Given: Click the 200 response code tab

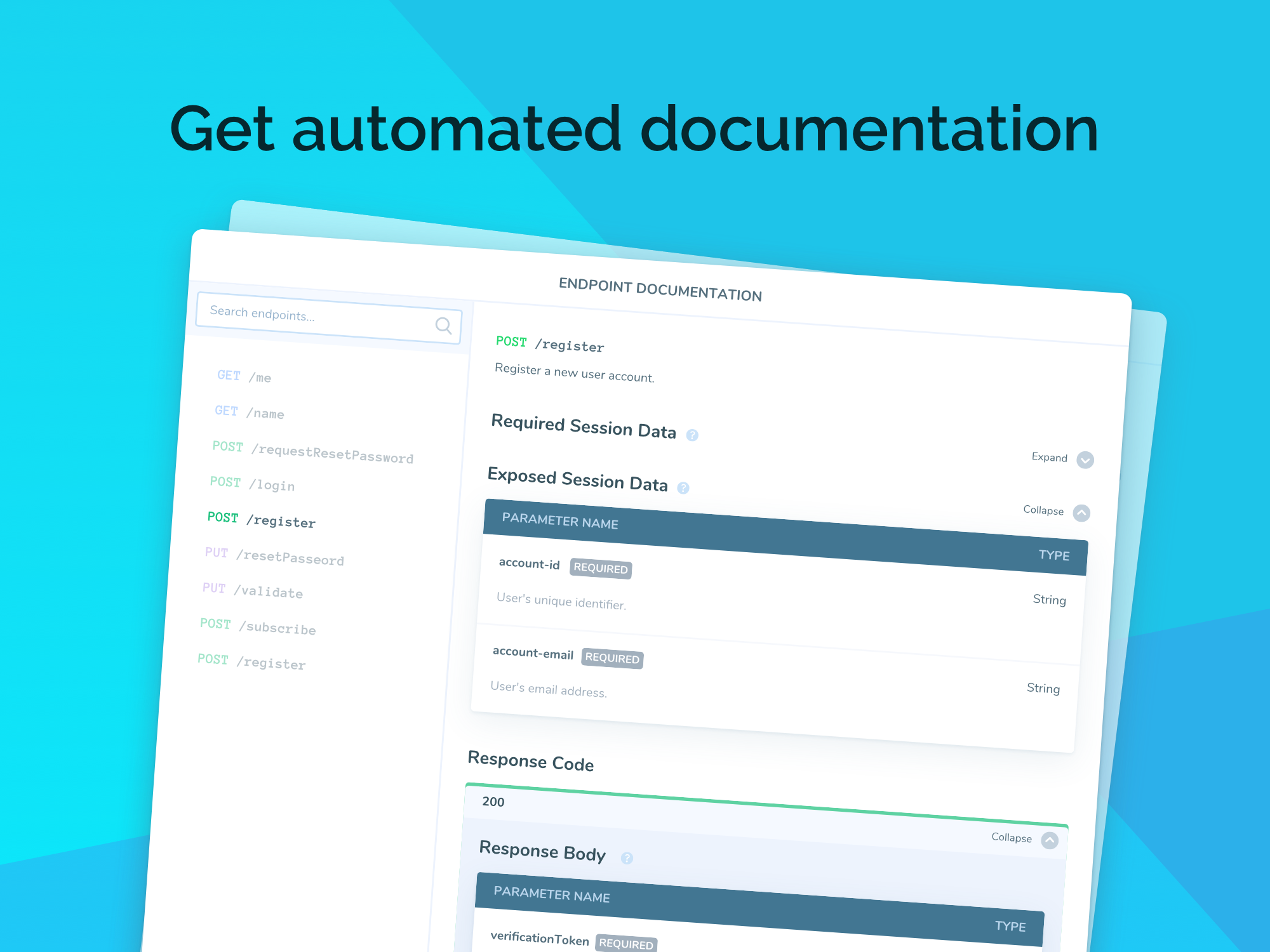Looking at the screenshot, I should [493, 802].
